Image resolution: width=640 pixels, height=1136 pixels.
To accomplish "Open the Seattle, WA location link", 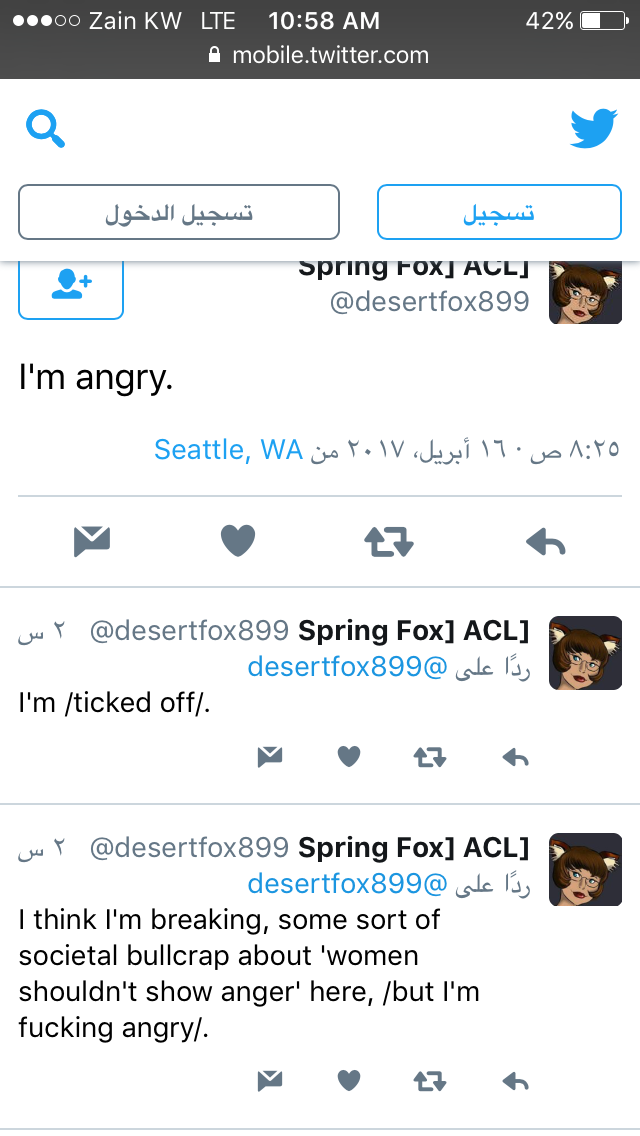I will click(x=228, y=450).
